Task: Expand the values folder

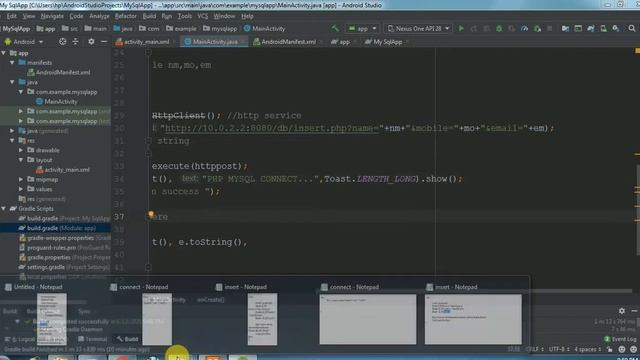Action: 21,189
